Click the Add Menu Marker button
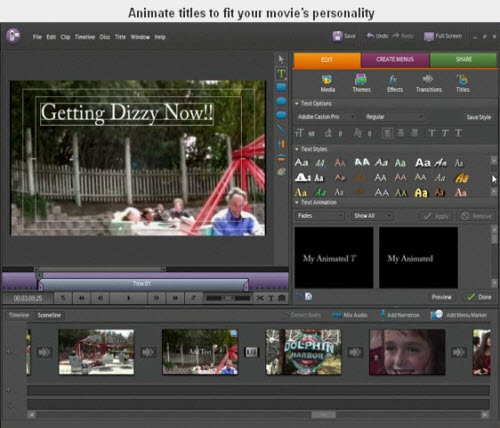This screenshot has width=500, height=428. point(459,315)
